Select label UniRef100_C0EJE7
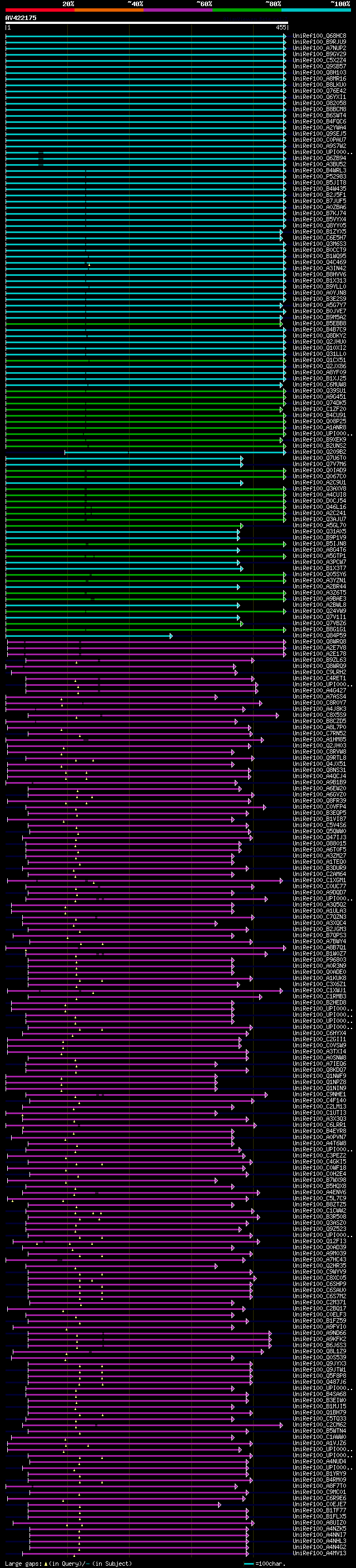Image resolution: width=356 pixels, height=1568 pixels. pyautogui.click(x=319, y=1504)
